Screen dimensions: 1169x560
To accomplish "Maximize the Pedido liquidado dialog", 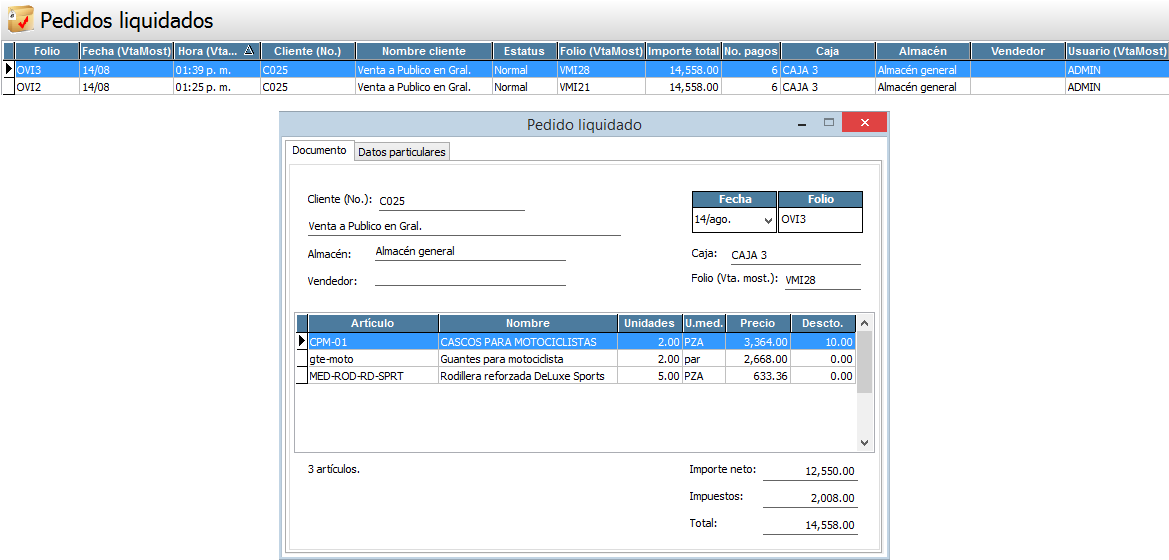I will click(828, 123).
